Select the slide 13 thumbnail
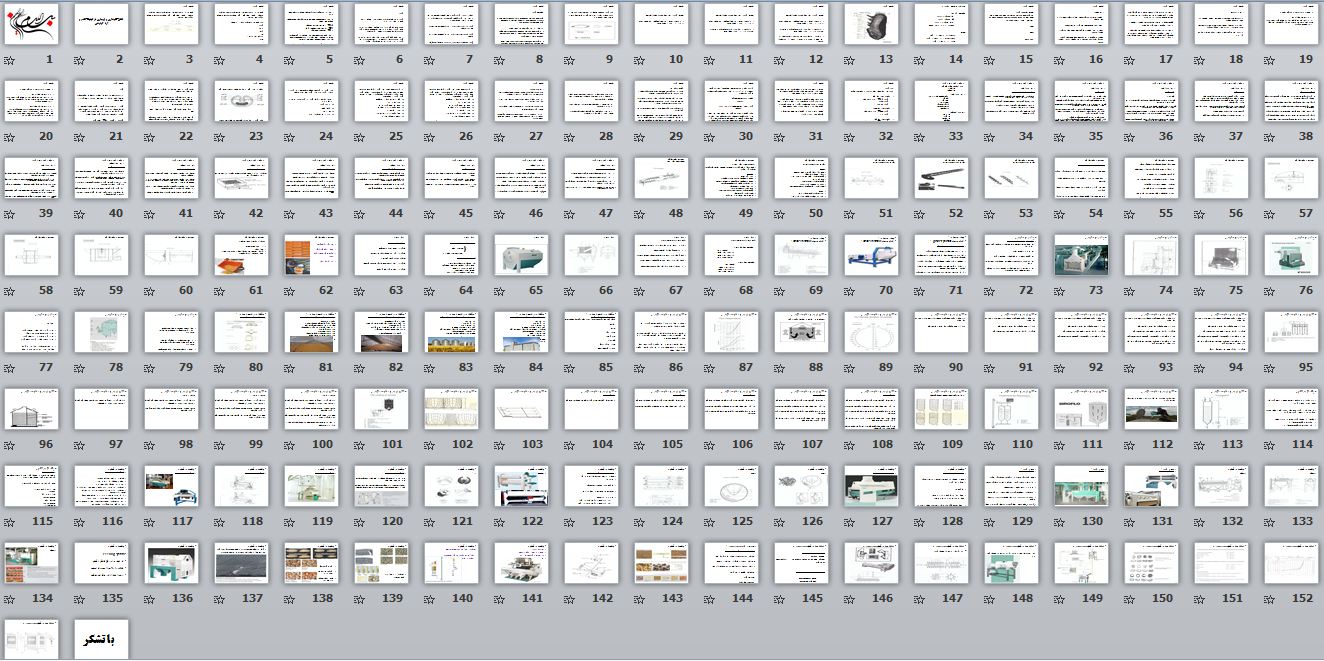This screenshot has width=1324, height=661. point(871,24)
